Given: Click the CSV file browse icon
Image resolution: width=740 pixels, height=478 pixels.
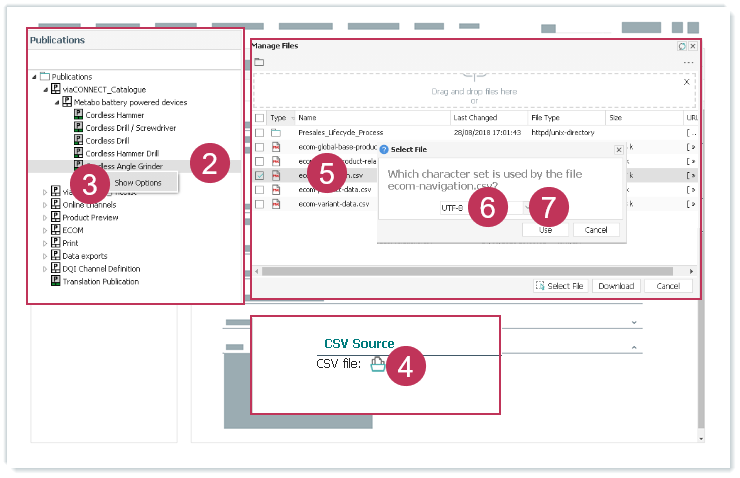Looking at the screenshot, I should (x=377, y=365).
